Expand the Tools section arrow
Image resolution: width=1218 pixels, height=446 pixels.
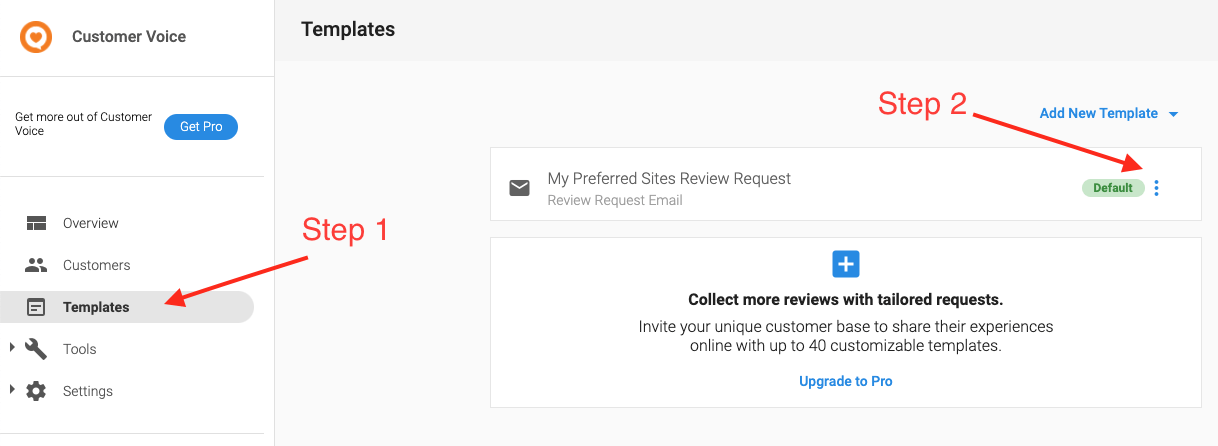coord(12,348)
